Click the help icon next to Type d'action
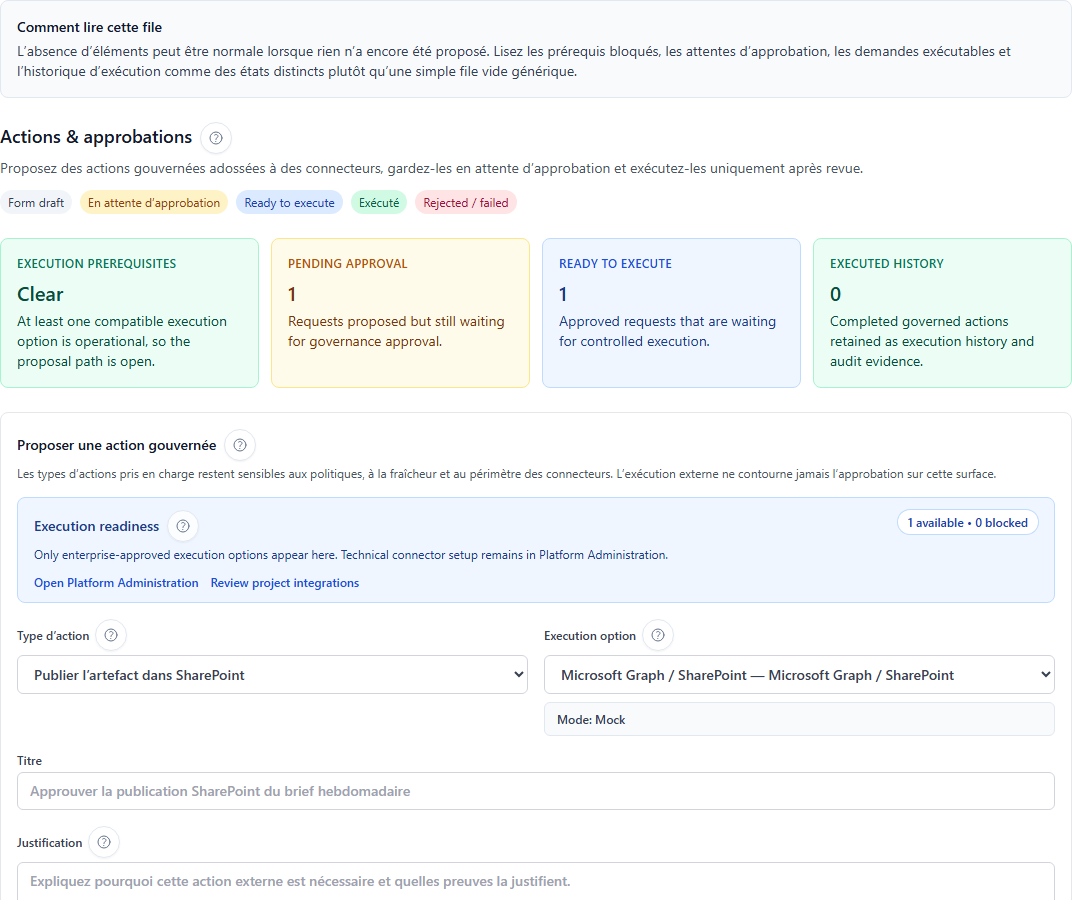Screen dimensions: 1072x912 (110, 635)
